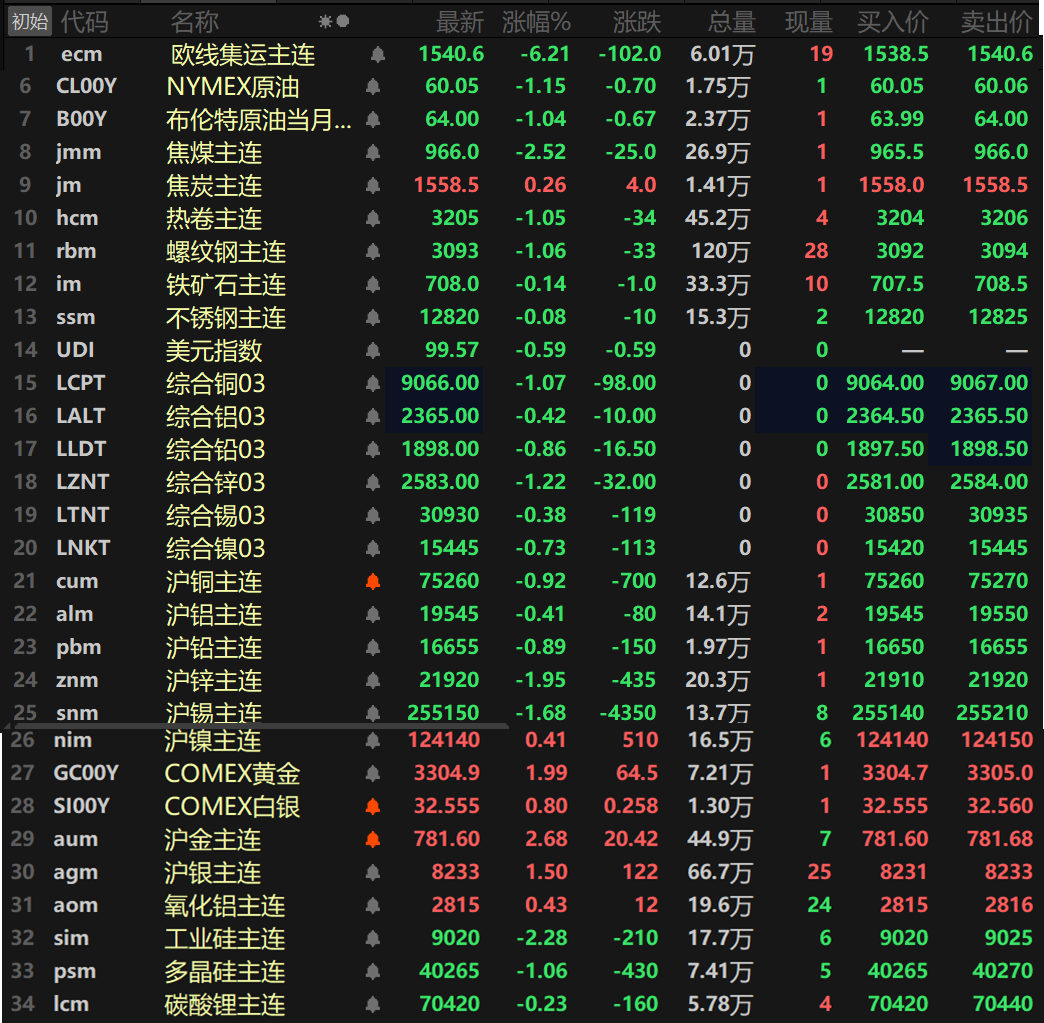1044x1023 pixels.
Task: Click the alert bell for 碳酸锂主连
Action: (x=373, y=1004)
